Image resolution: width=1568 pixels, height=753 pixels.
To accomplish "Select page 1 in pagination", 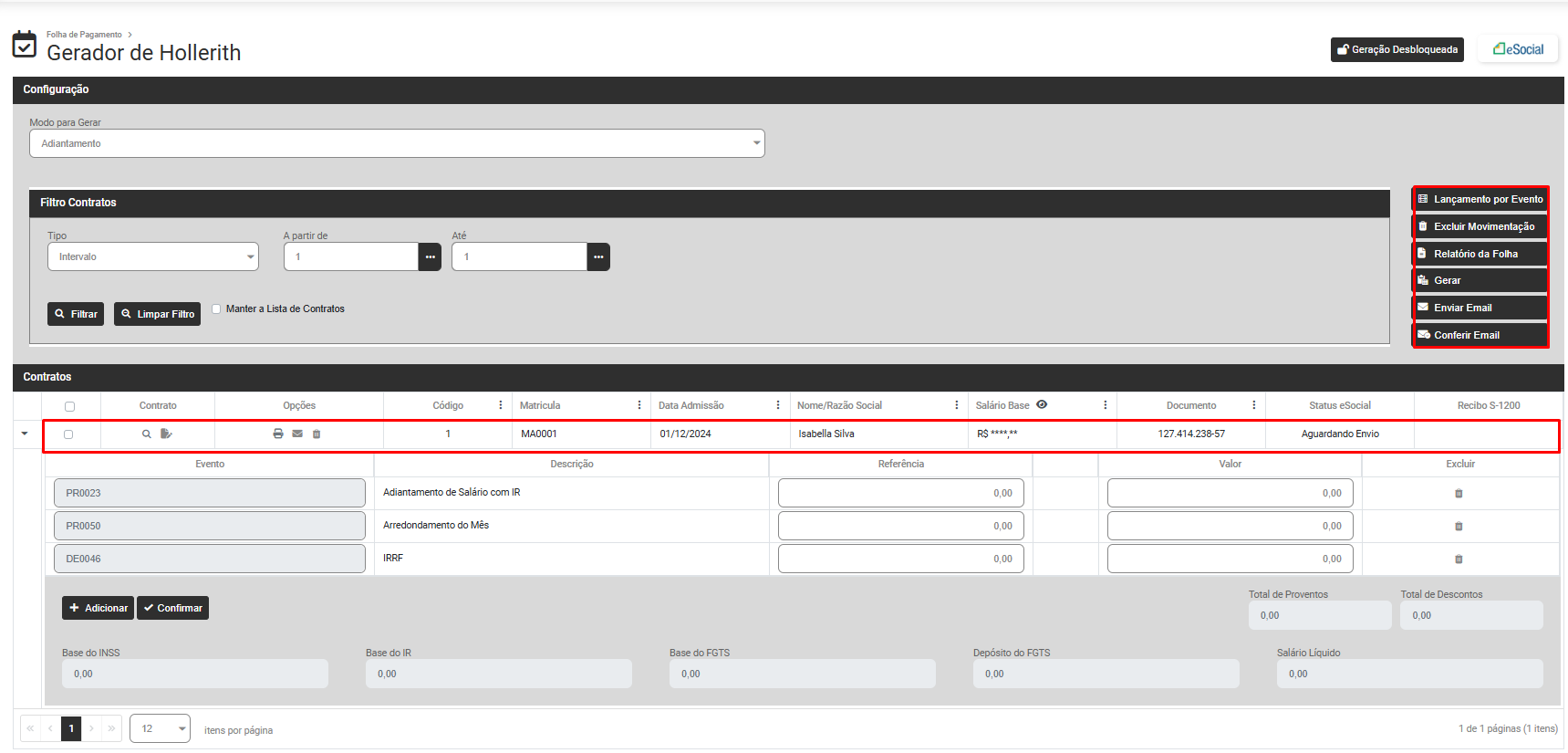I will coord(71,728).
